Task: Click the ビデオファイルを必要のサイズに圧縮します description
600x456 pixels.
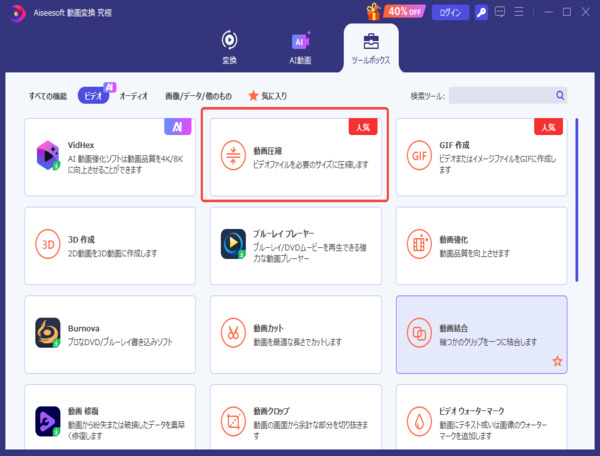Action: point(311,165)
